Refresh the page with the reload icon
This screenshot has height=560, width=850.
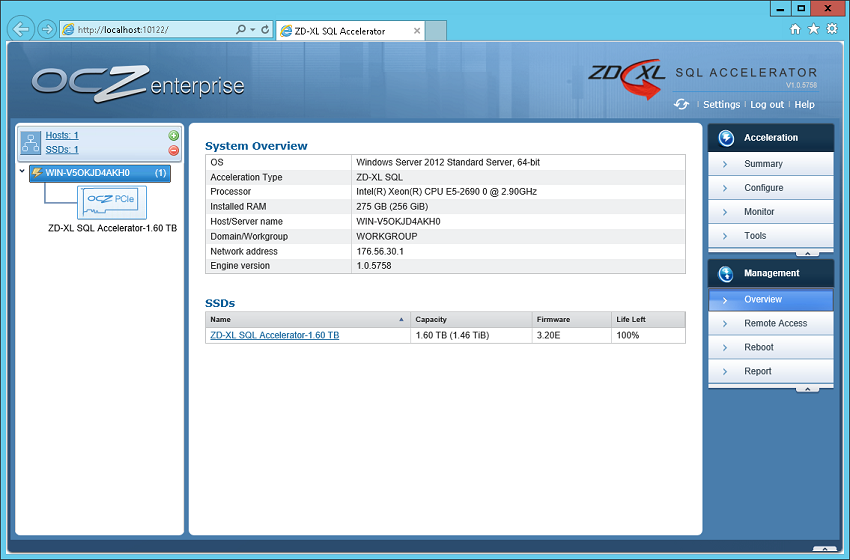[x=265, y=29]
